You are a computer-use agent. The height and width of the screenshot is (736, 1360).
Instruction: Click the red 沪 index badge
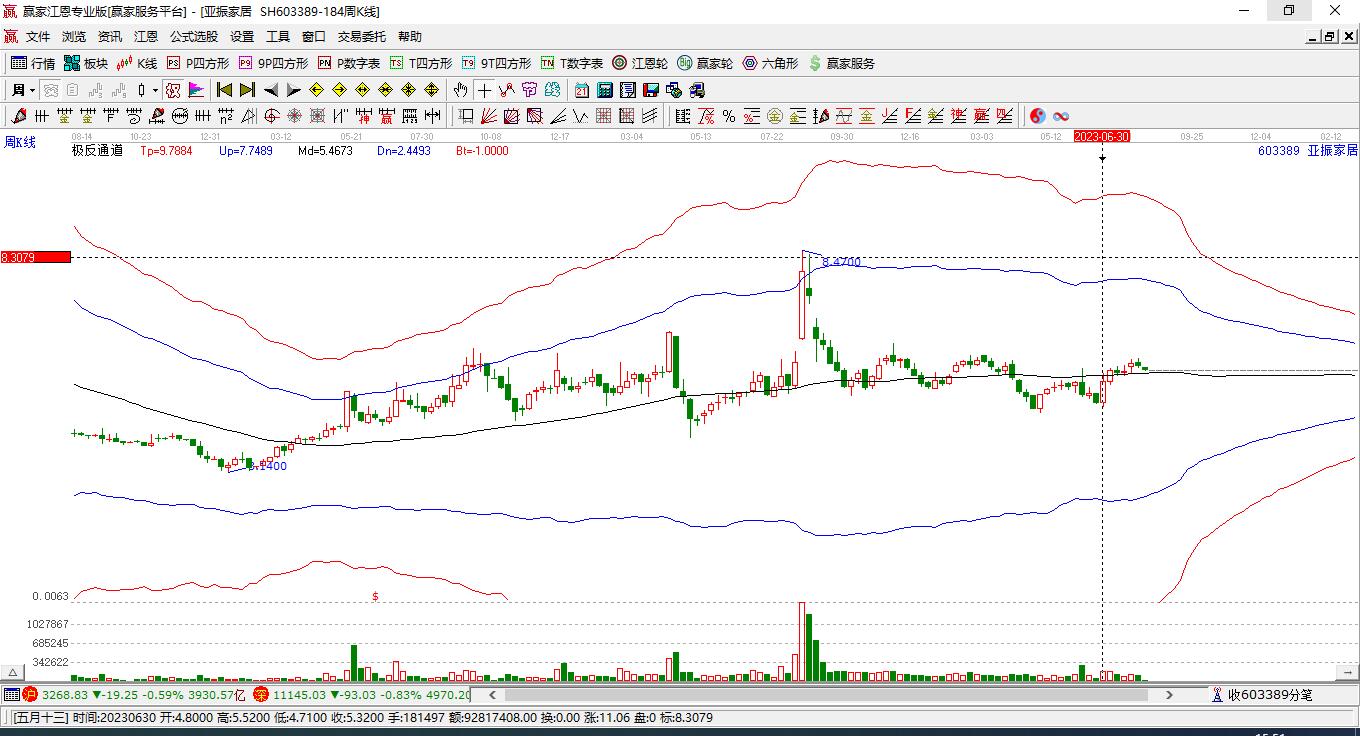30,694
